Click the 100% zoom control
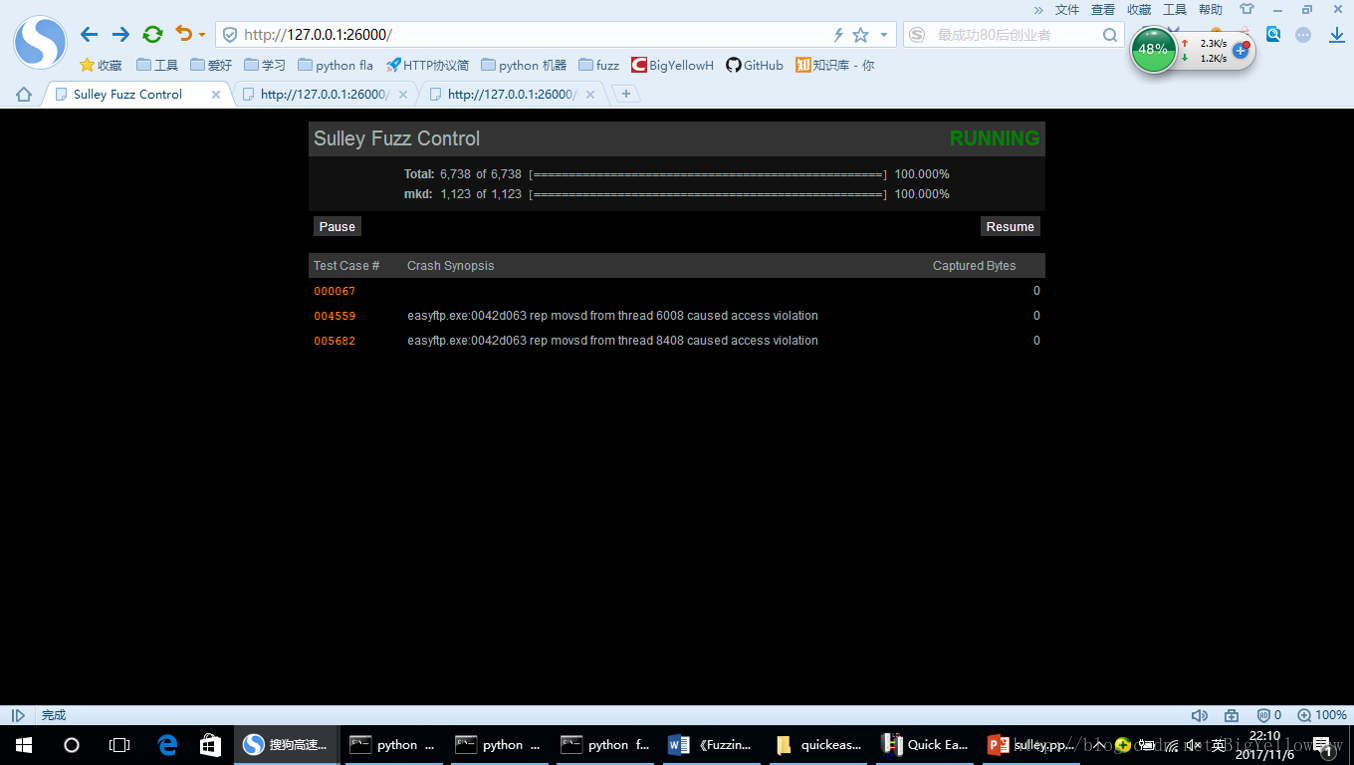Screen dimensions: 1354x765 [1322, 715]
